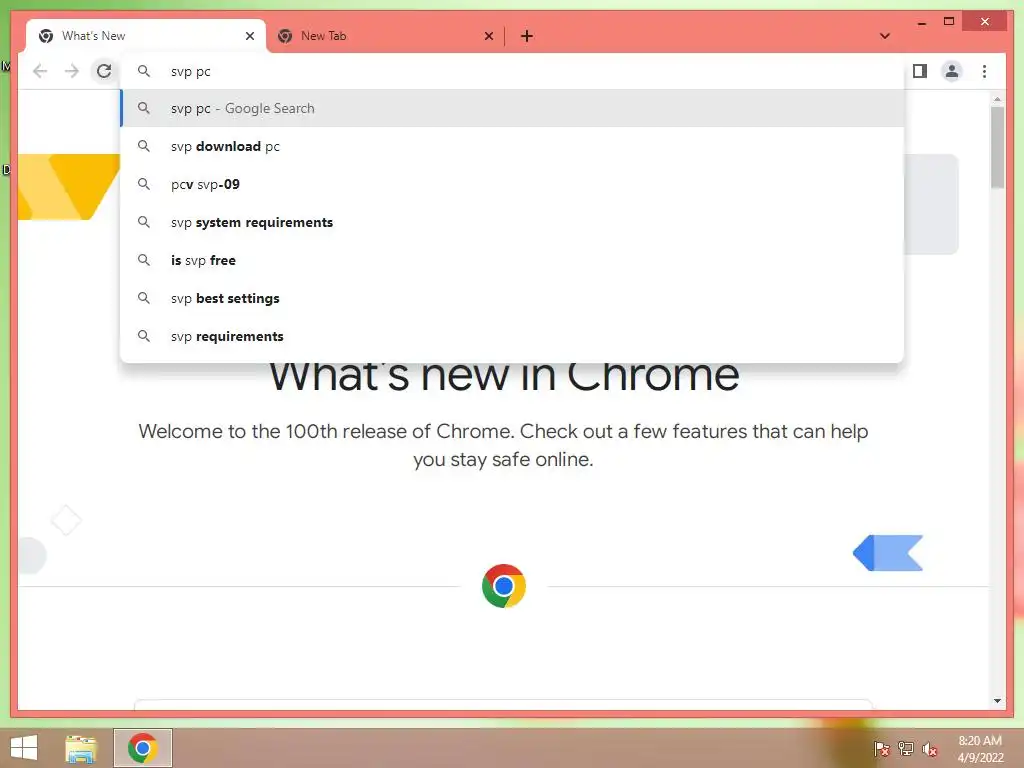The width and height of the screenshot is (1024, 768).
Task: Switch to the What's New tab
Action: [146, 36]
